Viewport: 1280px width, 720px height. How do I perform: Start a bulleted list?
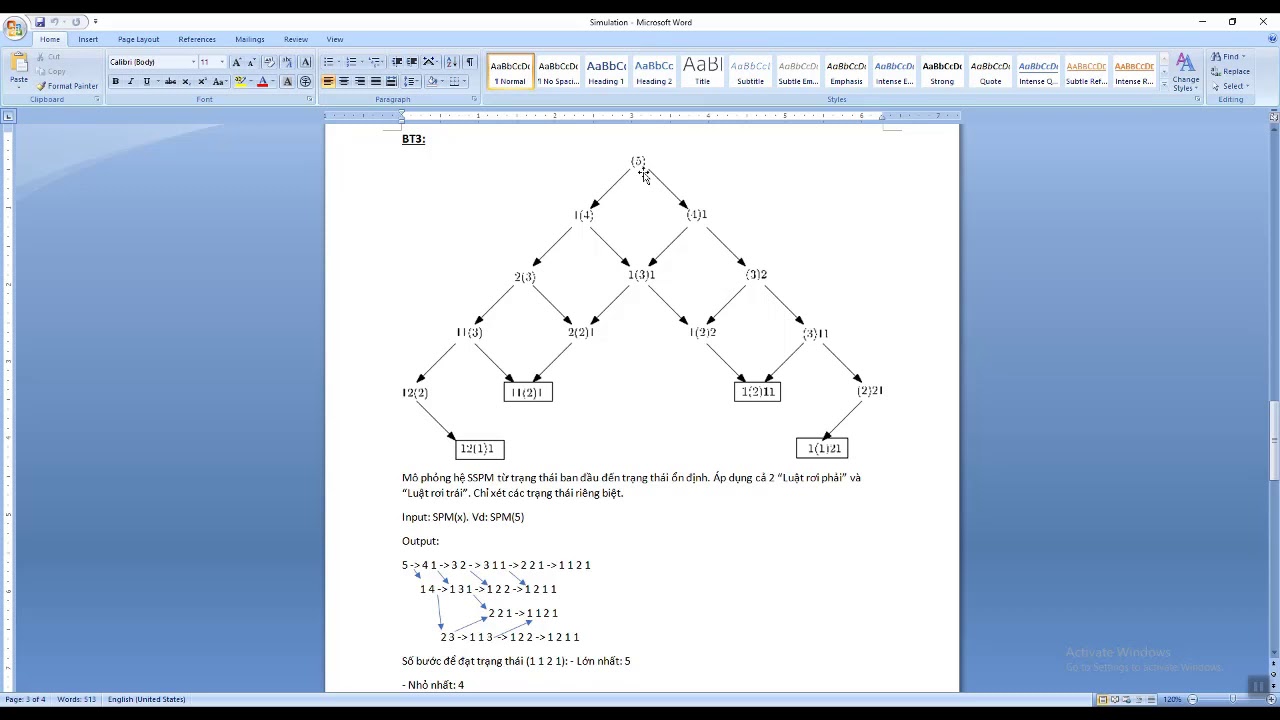tap(328, 62)
